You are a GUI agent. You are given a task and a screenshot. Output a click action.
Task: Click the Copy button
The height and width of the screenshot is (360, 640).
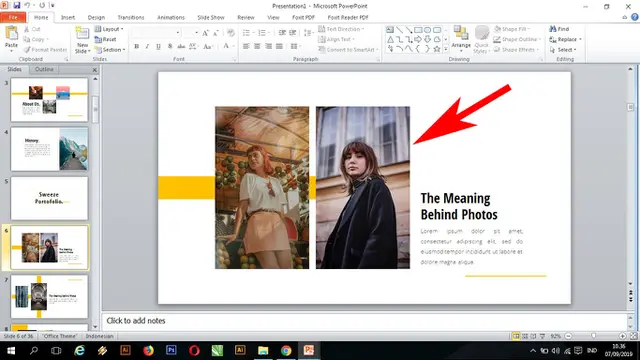tap(36, 40)
